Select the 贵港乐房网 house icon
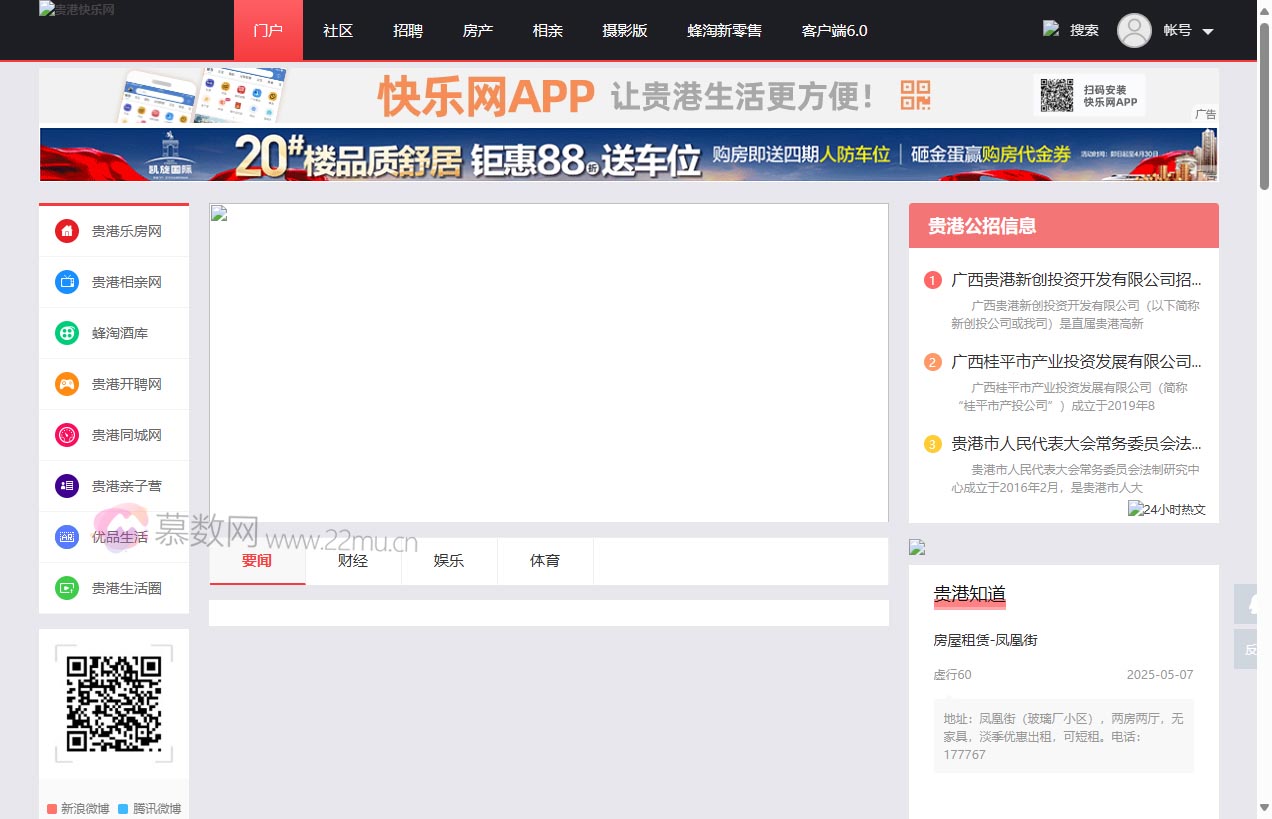This screenshot has height=819, width=1272. [66, 231]
